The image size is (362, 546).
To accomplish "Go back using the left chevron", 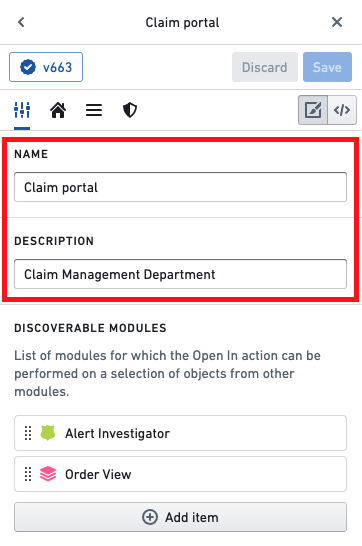I will tap(21, 22).
